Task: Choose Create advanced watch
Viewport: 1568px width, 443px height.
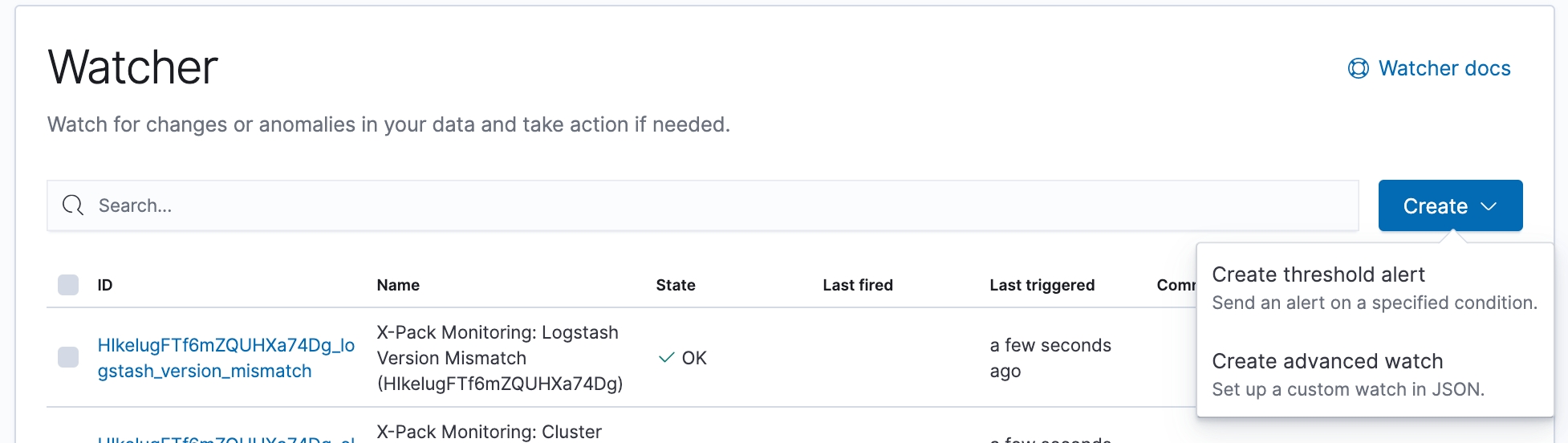Action: tap(1327, 361)
